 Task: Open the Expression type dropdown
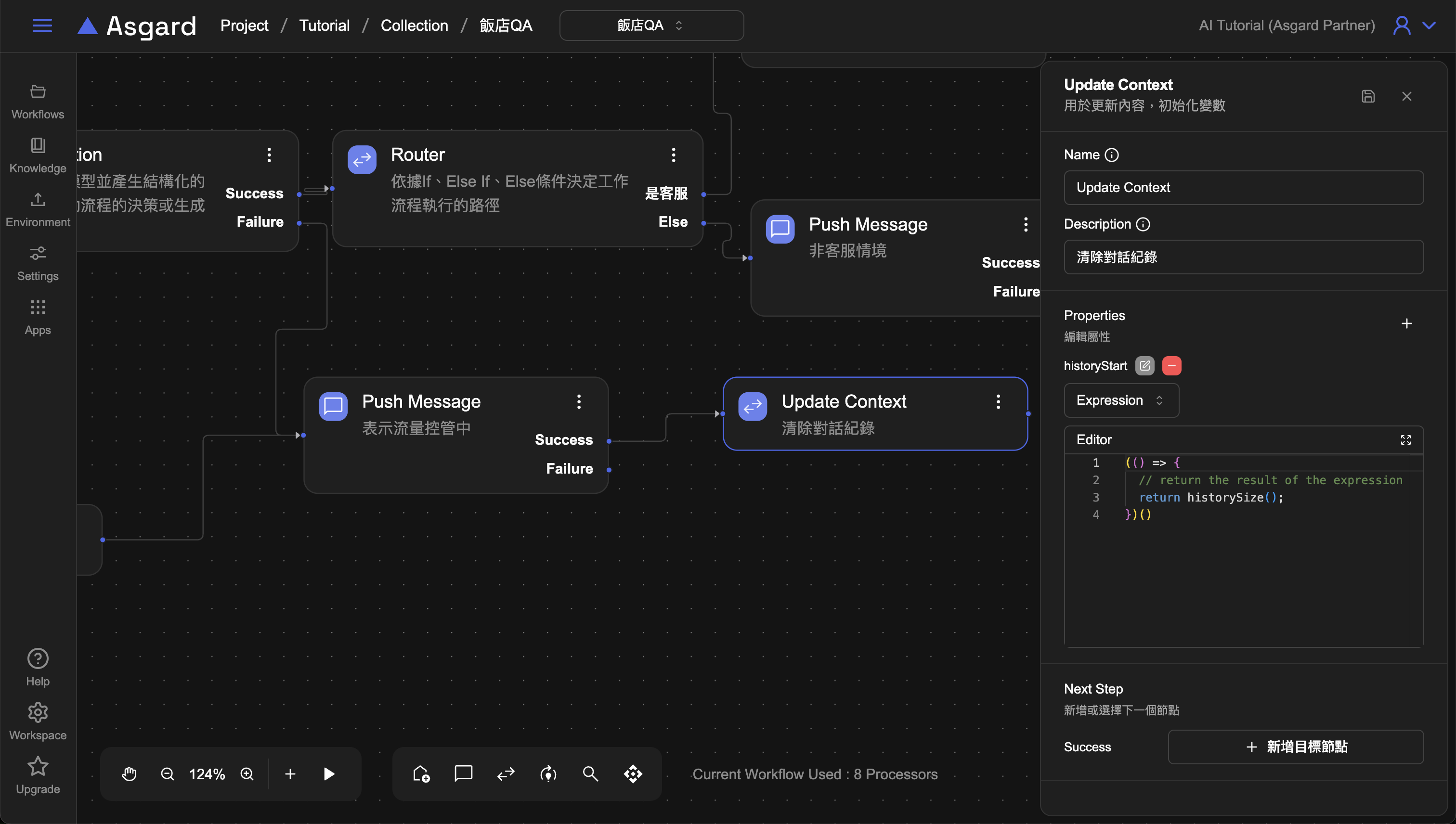(1121, 400)
